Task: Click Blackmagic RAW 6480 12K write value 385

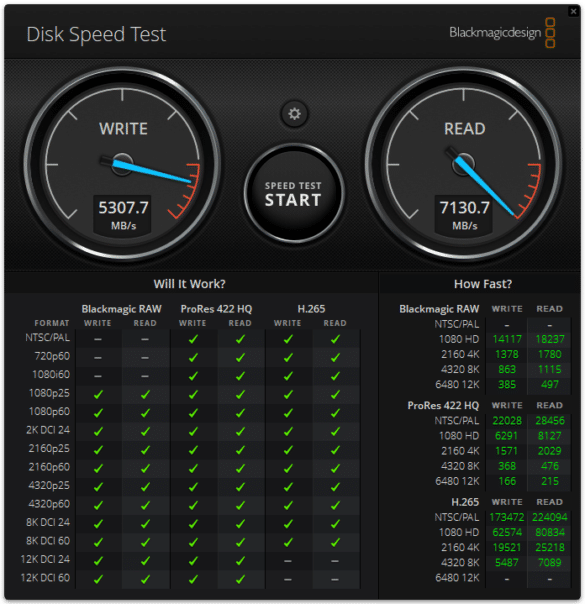Action: pos(507,384)
